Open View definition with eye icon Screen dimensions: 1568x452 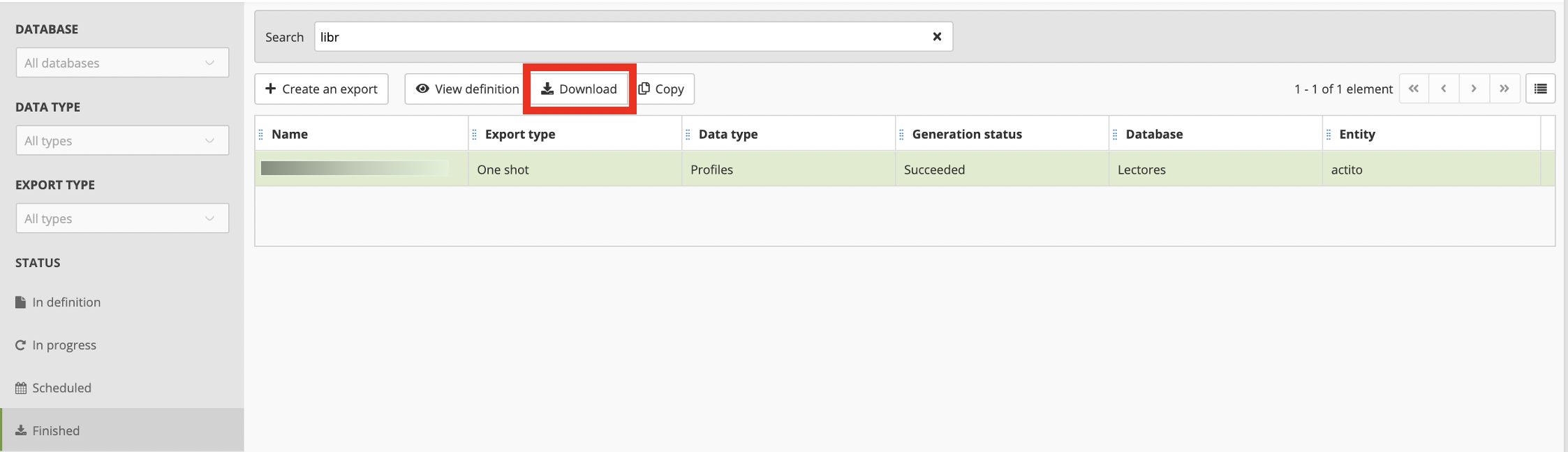coord(467,89)
